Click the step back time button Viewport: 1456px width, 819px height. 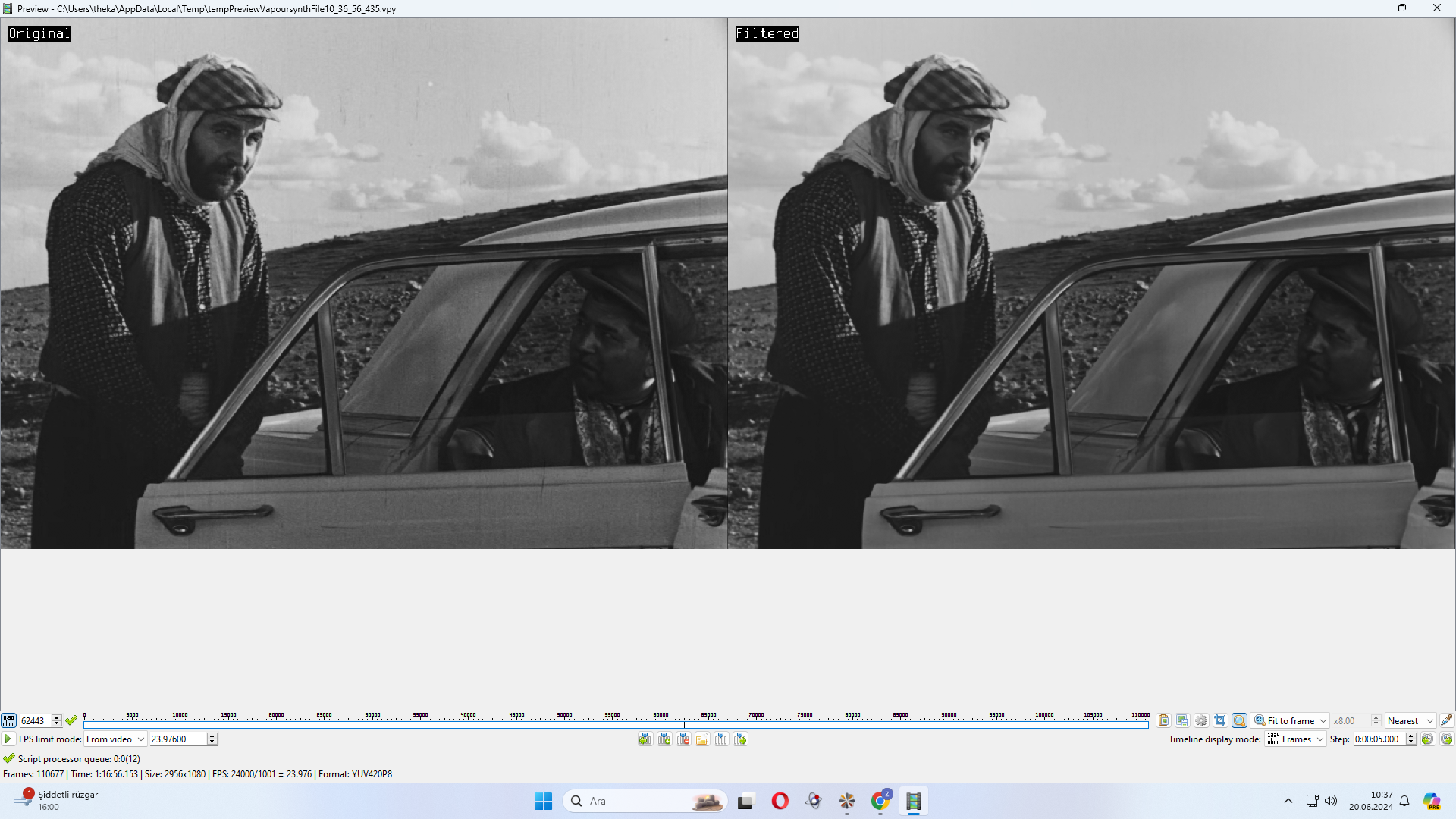click(x=1427, y=739)
